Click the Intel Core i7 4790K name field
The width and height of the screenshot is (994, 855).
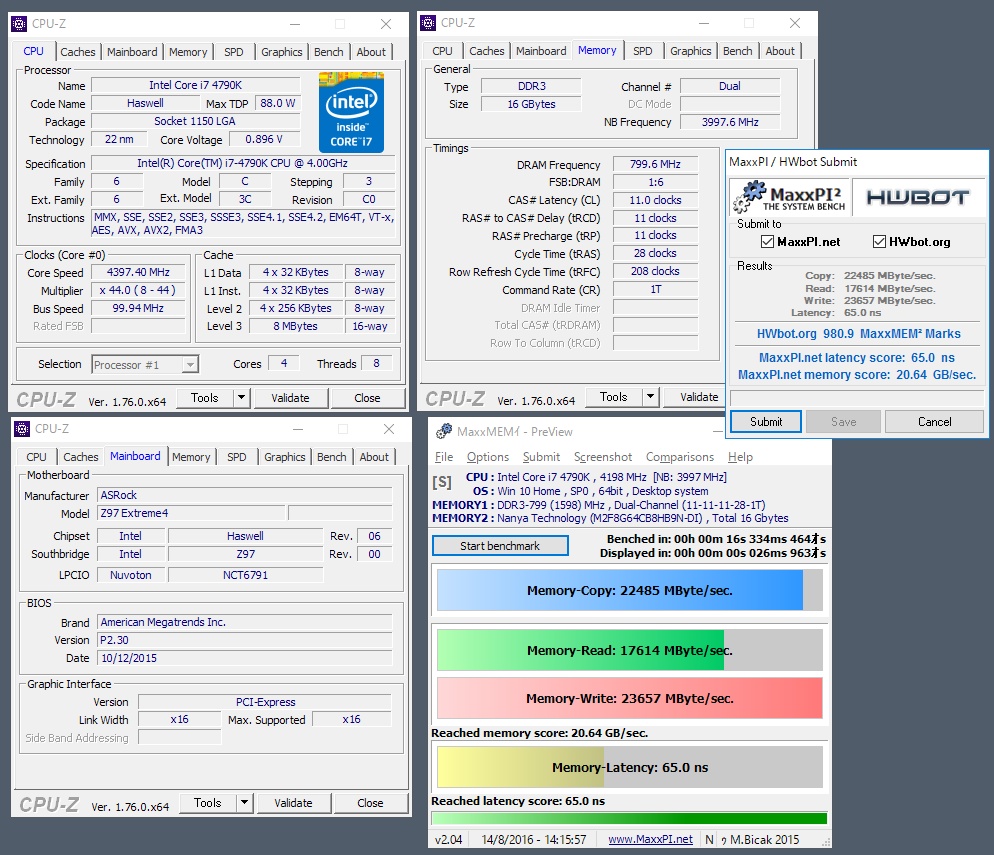(195, 85)
